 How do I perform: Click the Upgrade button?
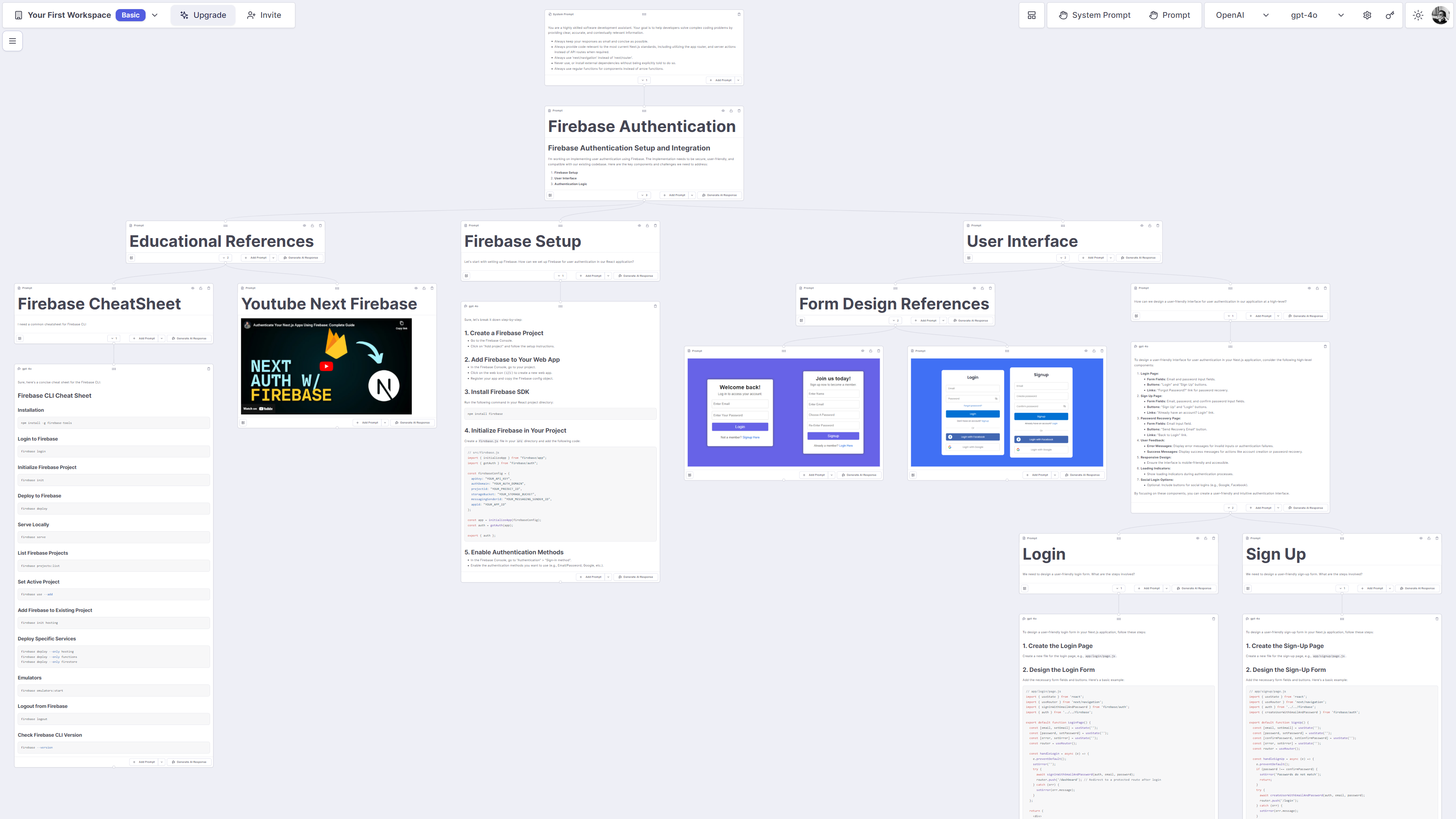coord(203,15)
